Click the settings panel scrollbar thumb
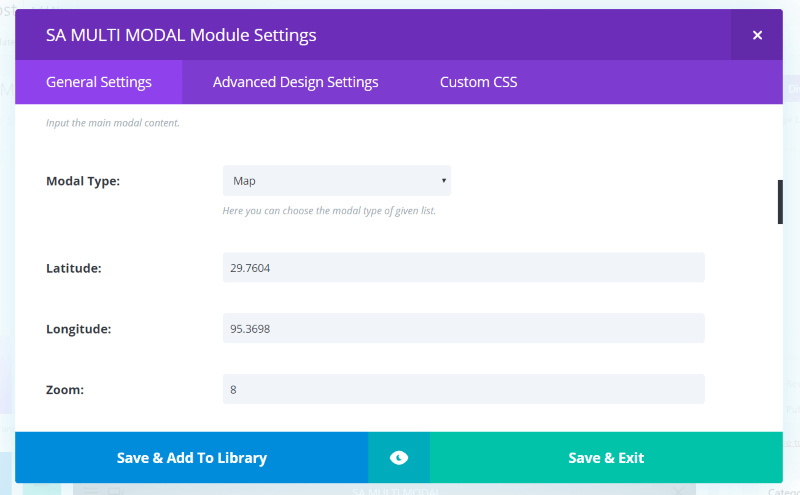This screenshot has height=495, width=800. pos(780,202)
